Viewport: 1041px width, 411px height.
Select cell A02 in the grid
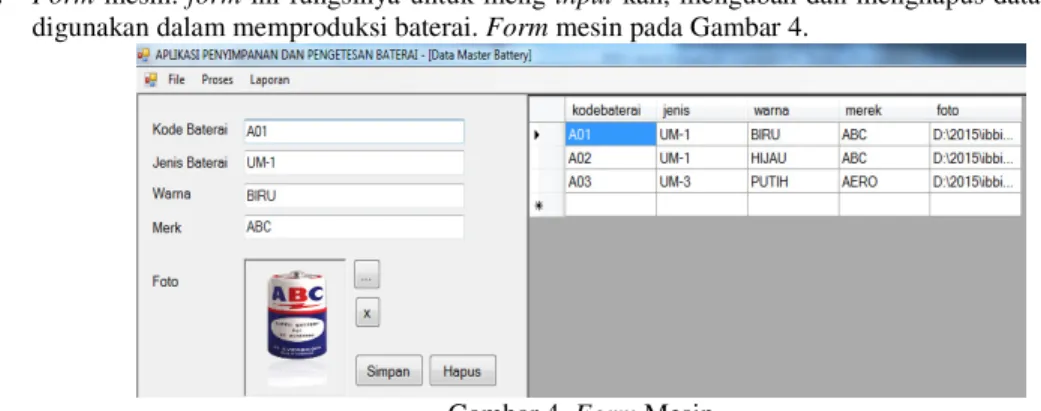(x=611, y=157)
